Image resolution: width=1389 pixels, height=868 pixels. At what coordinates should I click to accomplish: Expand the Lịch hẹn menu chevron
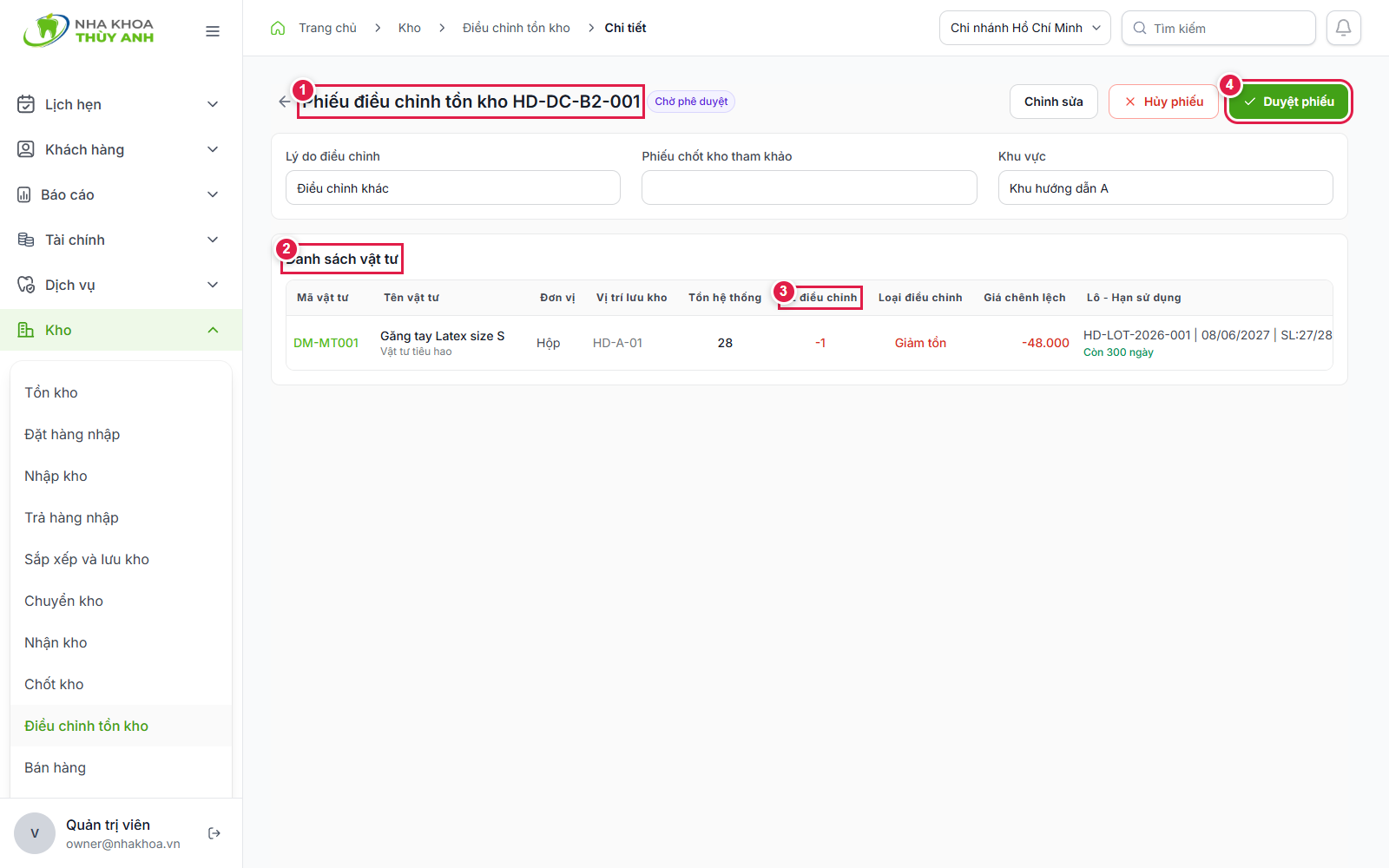[x=213, y=104]
